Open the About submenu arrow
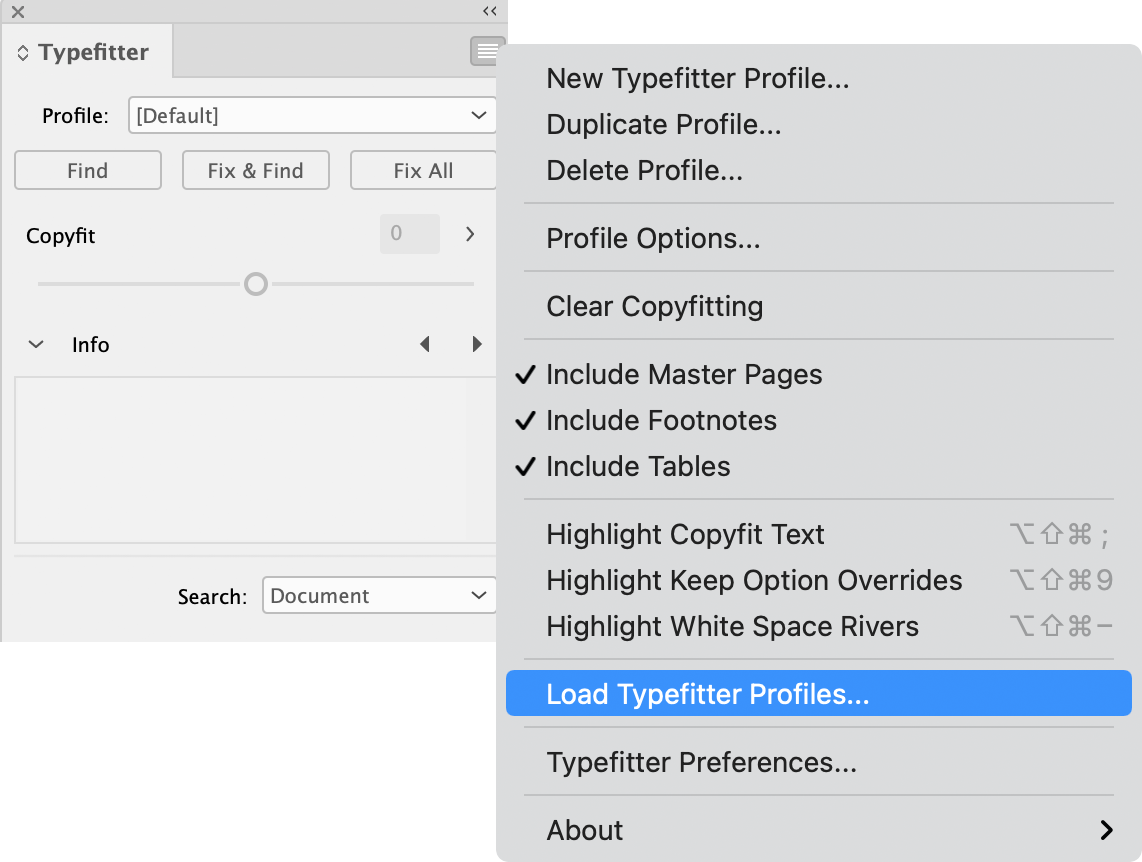Image resolution: width=1142 pixels, height=862 pixels. [x=1106, y=830]
